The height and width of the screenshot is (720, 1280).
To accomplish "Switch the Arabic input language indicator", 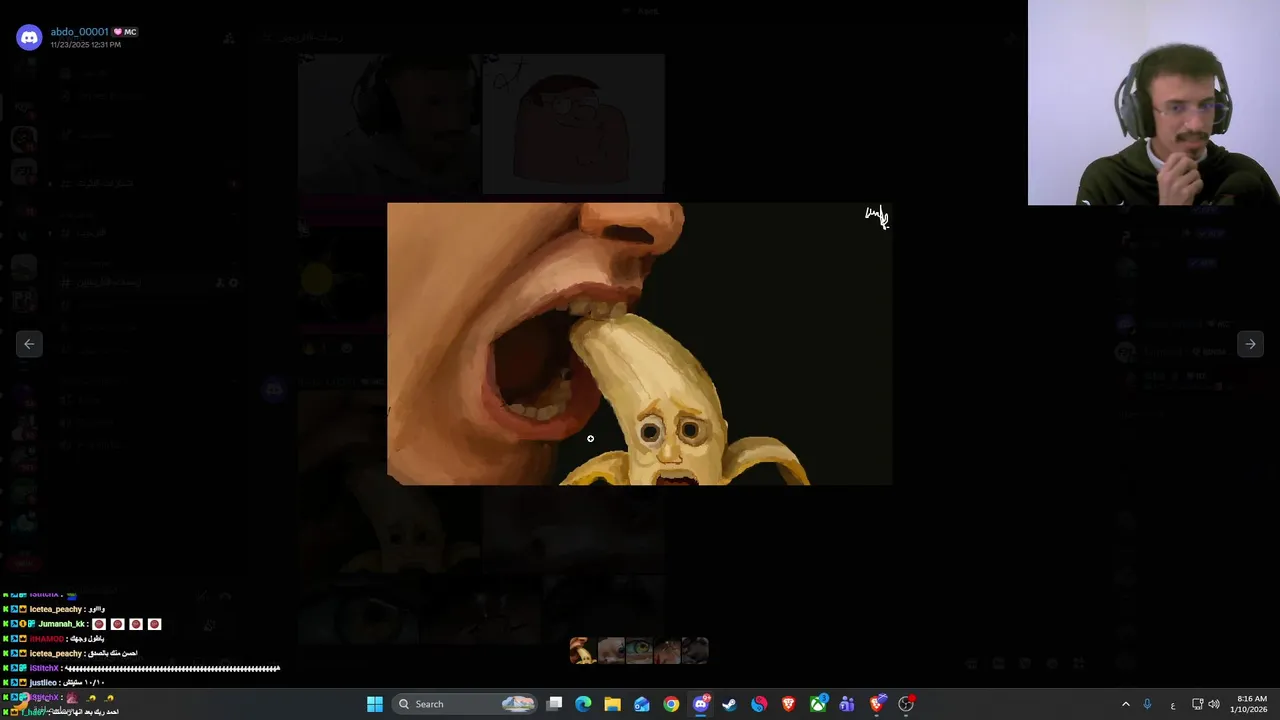I will pyautogui.click(x=1172, y=705).
